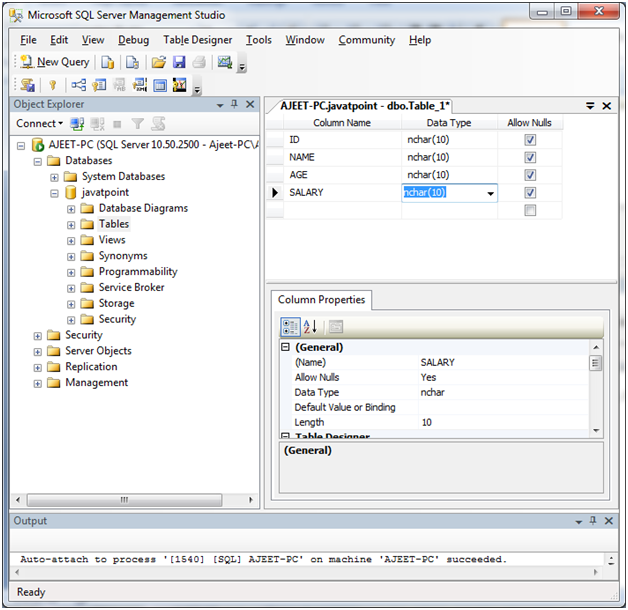Click the Manage Indexes and Keys icon
Viewport: 628px width, 610px height.
click(99, 85)
